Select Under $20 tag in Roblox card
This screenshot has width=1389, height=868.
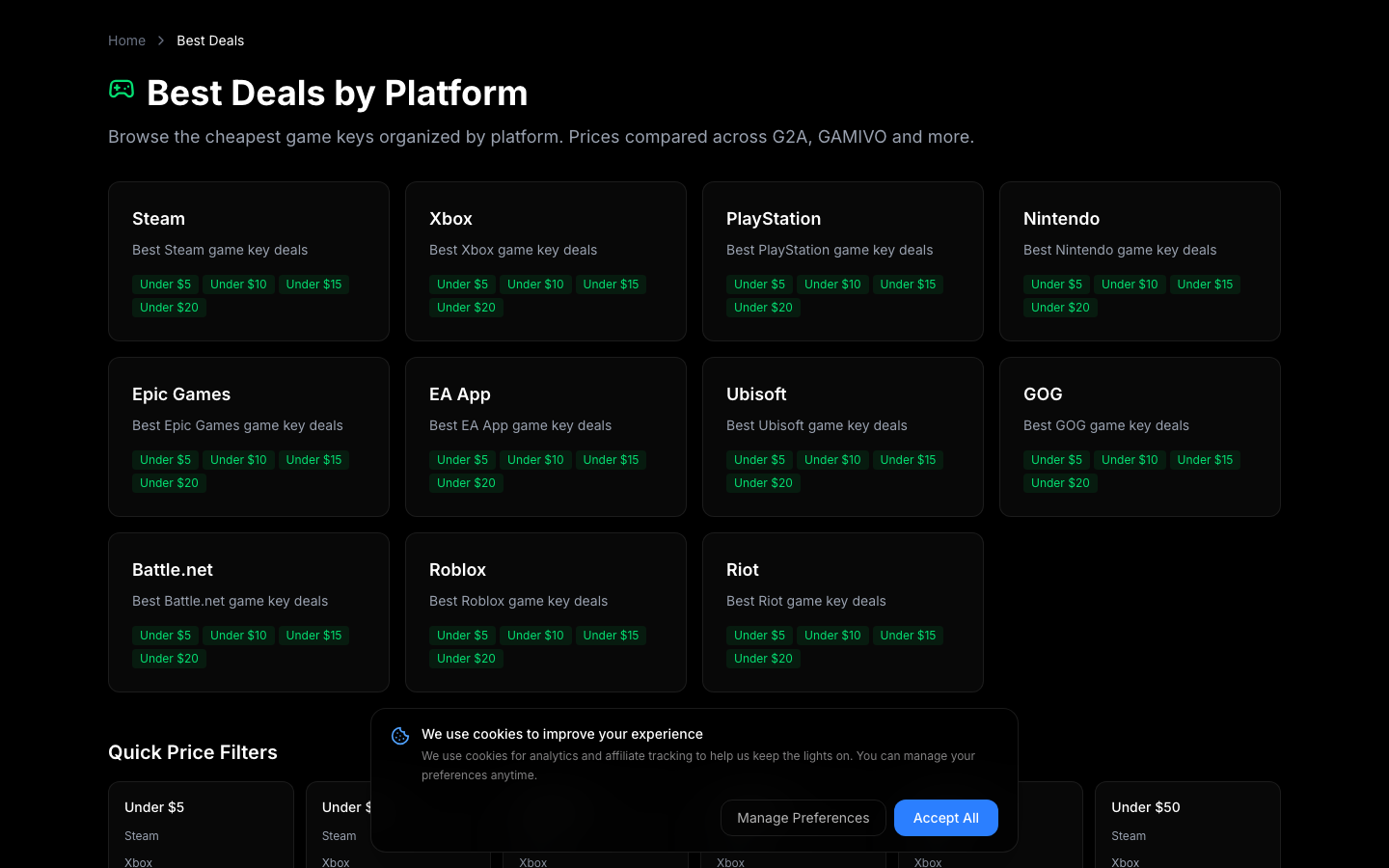(466, 659)
